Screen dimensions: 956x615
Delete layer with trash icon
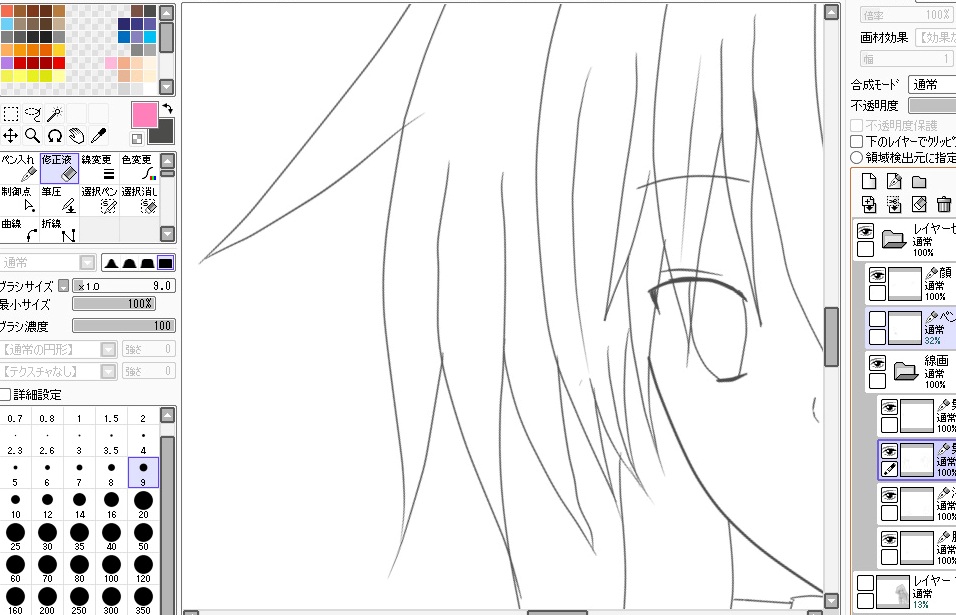(944, 204)
